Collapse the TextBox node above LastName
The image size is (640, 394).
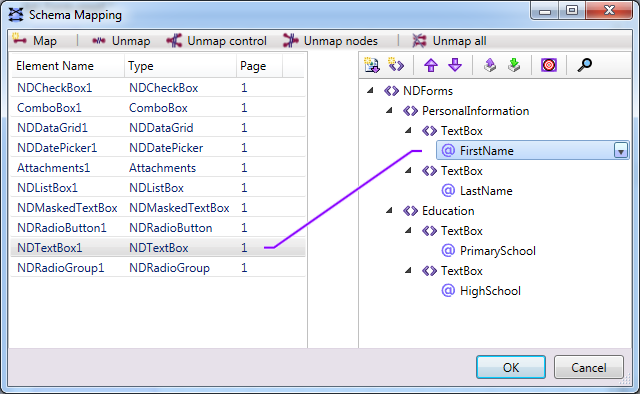pyautogui.click(x=408, y=170)
